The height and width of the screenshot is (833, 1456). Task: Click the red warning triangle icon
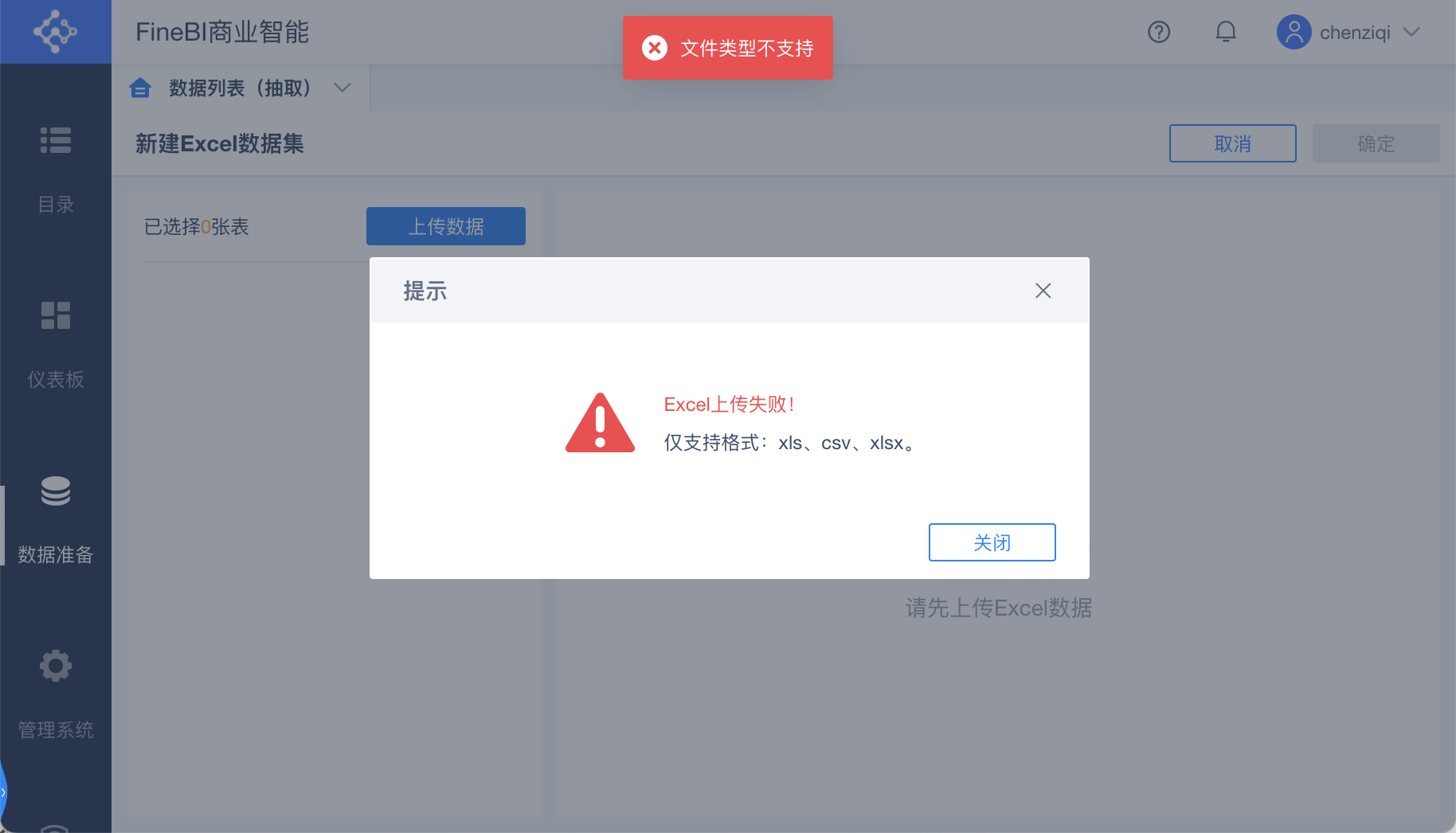click(600, 423)
